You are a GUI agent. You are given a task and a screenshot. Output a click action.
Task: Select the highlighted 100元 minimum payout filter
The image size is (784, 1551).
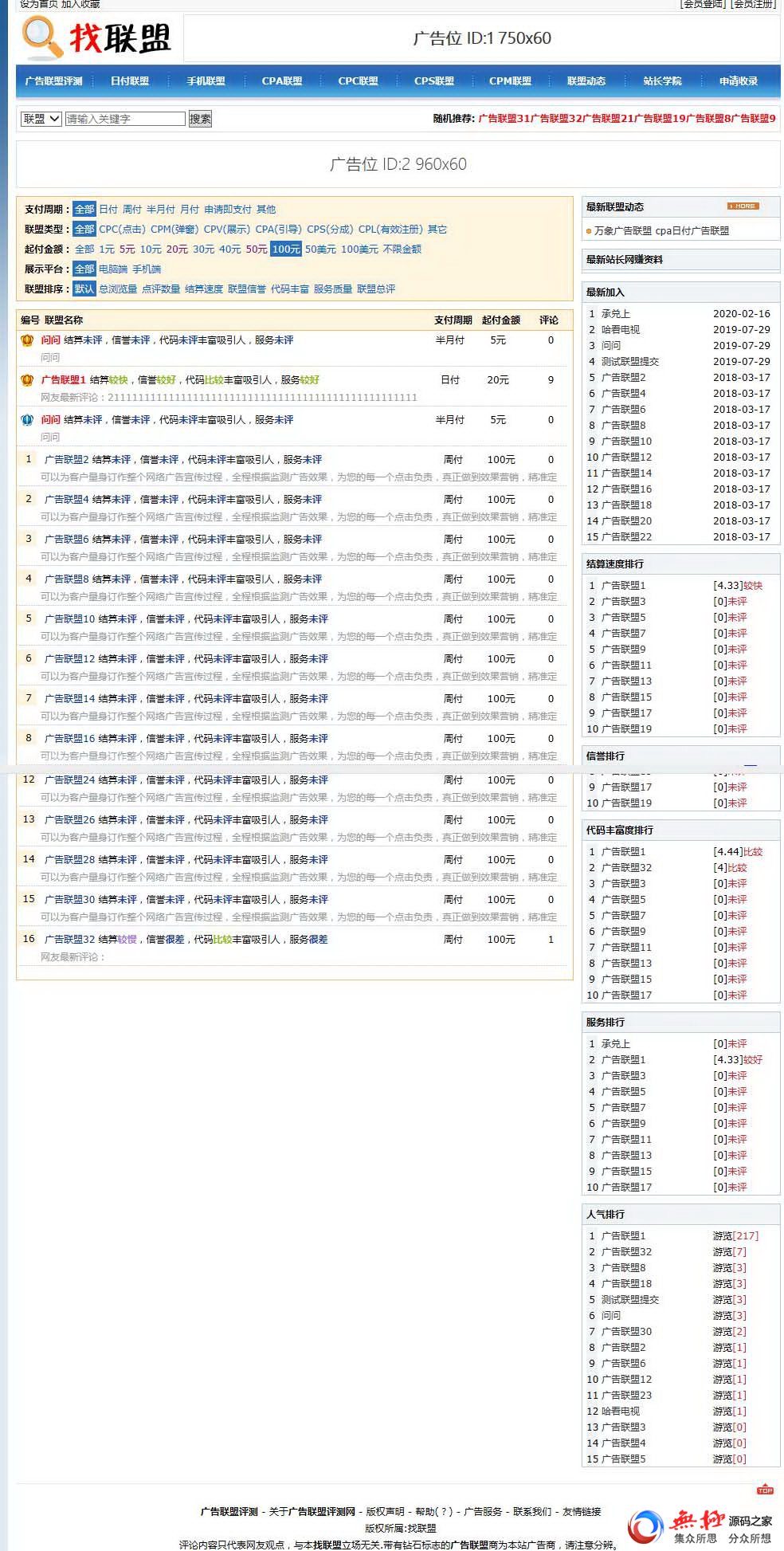click(286, 249)
